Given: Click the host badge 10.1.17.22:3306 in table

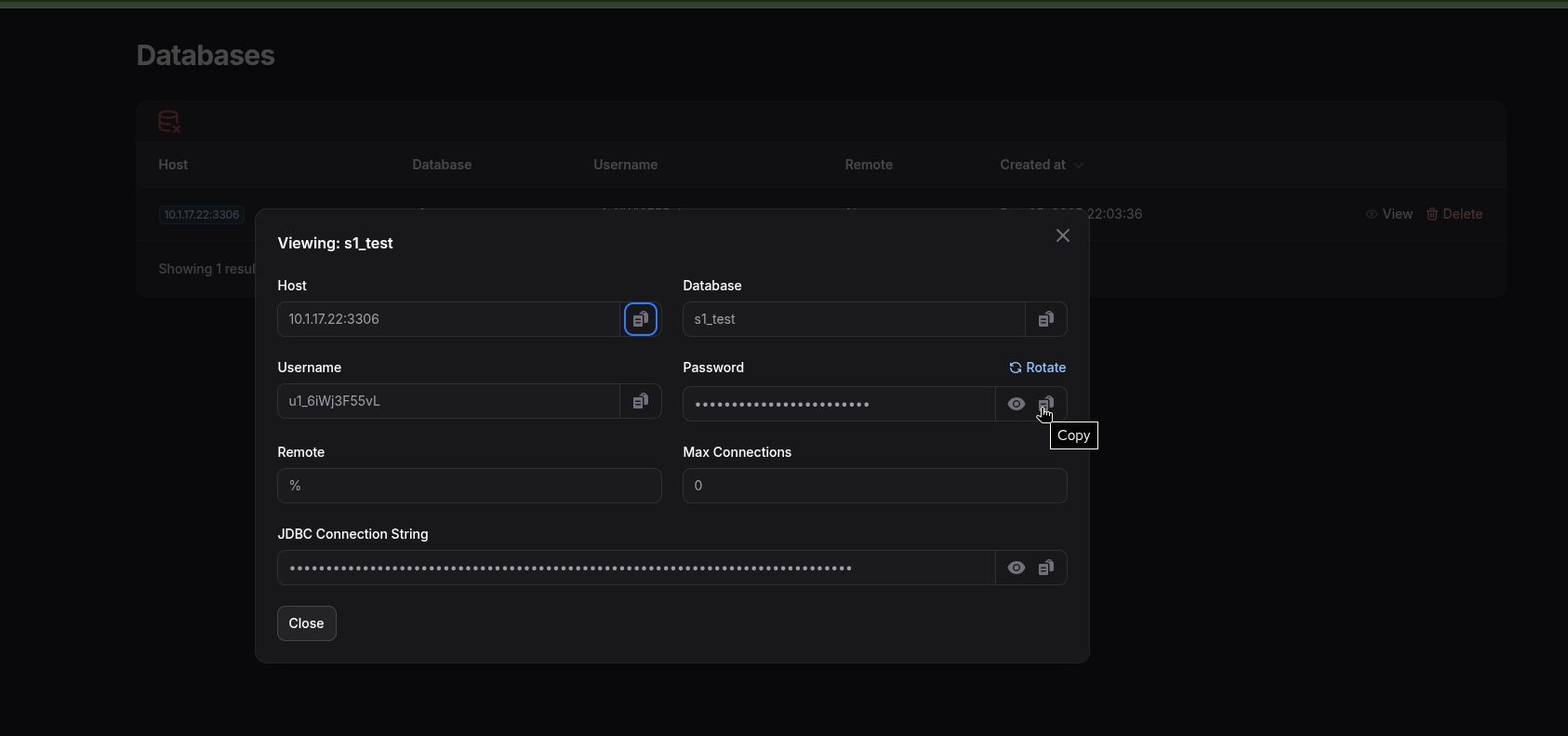Looking at the screenshot, I should 202,215.
